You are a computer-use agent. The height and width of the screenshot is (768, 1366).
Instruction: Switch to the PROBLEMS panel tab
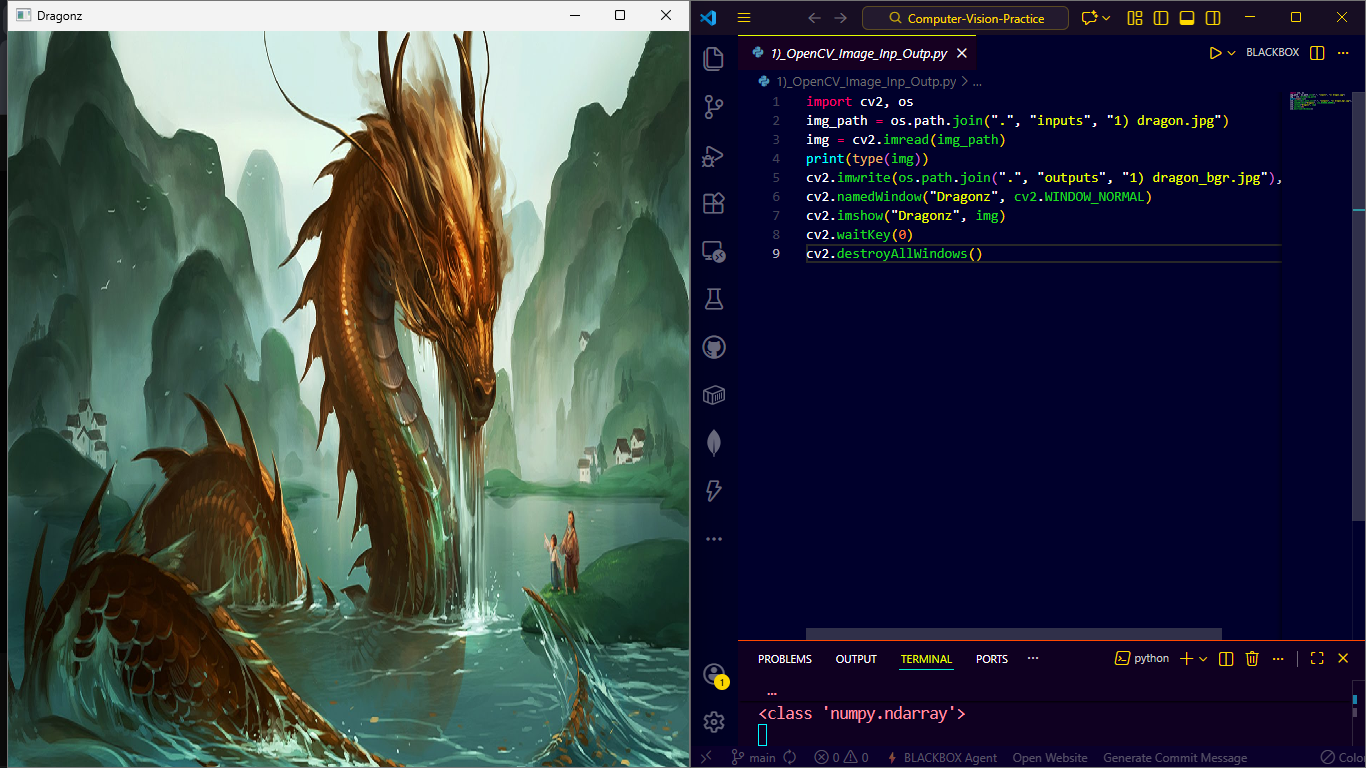point(785,659)
